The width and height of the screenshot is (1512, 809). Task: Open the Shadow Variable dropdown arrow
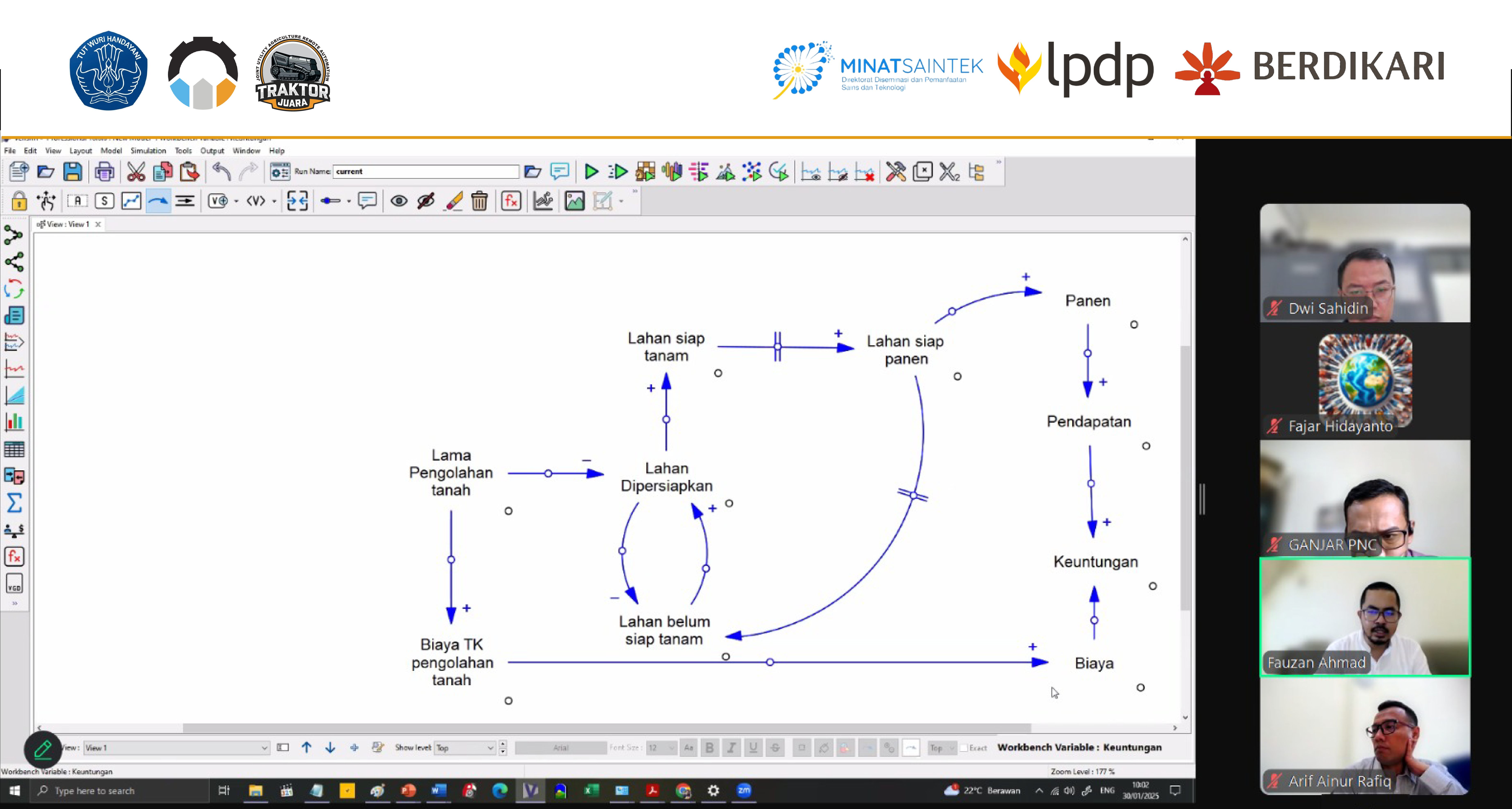point(274,201)
